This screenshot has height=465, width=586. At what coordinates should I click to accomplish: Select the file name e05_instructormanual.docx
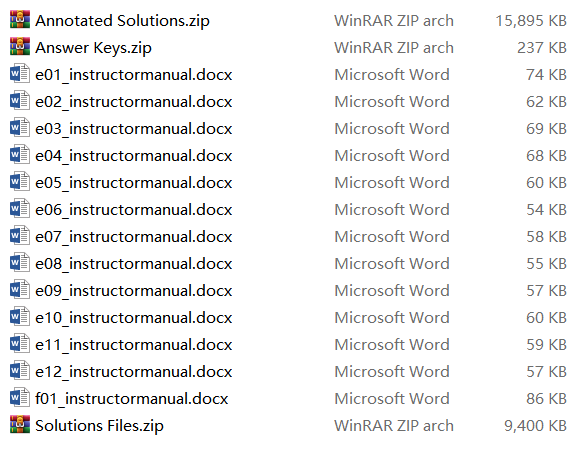[133, 183]
